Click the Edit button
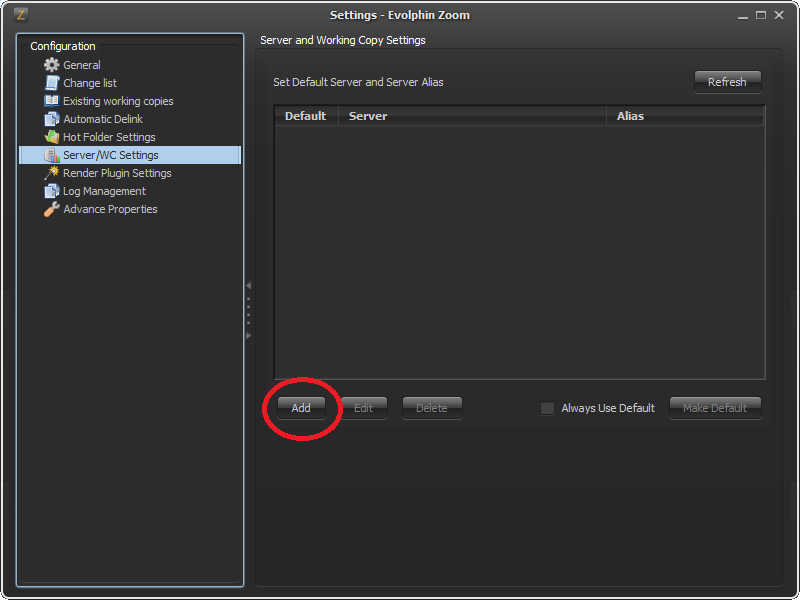The height and width of the screenshot is (600, 800). tap(364, 408)
